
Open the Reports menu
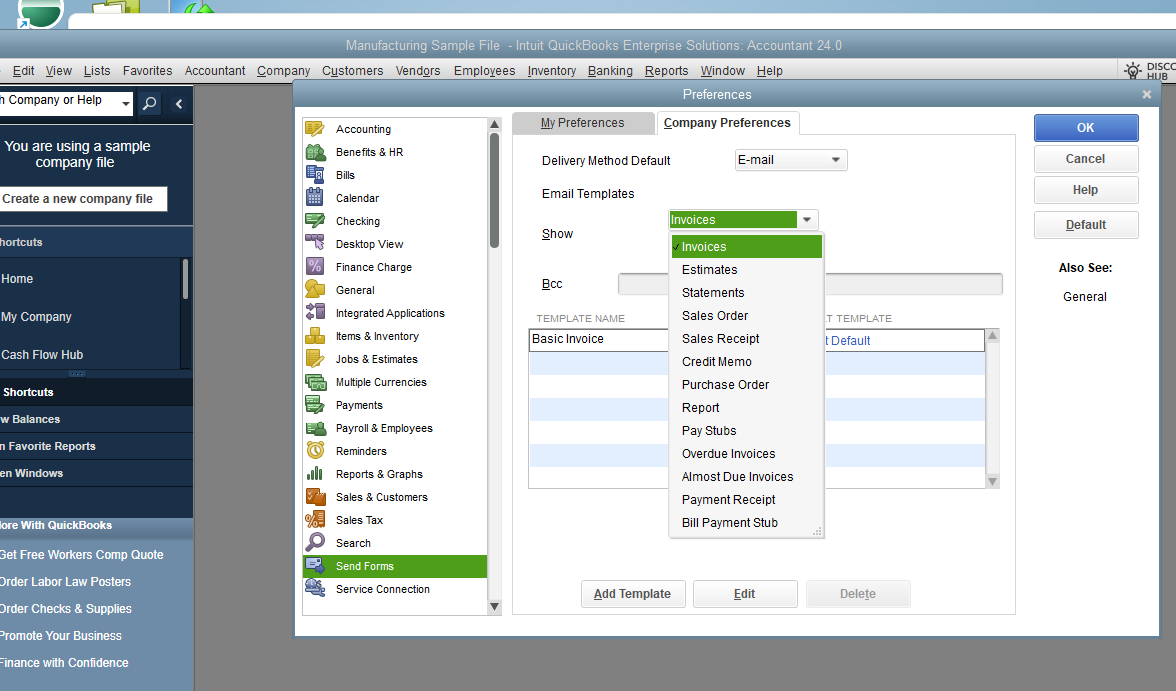pos(666,71)
